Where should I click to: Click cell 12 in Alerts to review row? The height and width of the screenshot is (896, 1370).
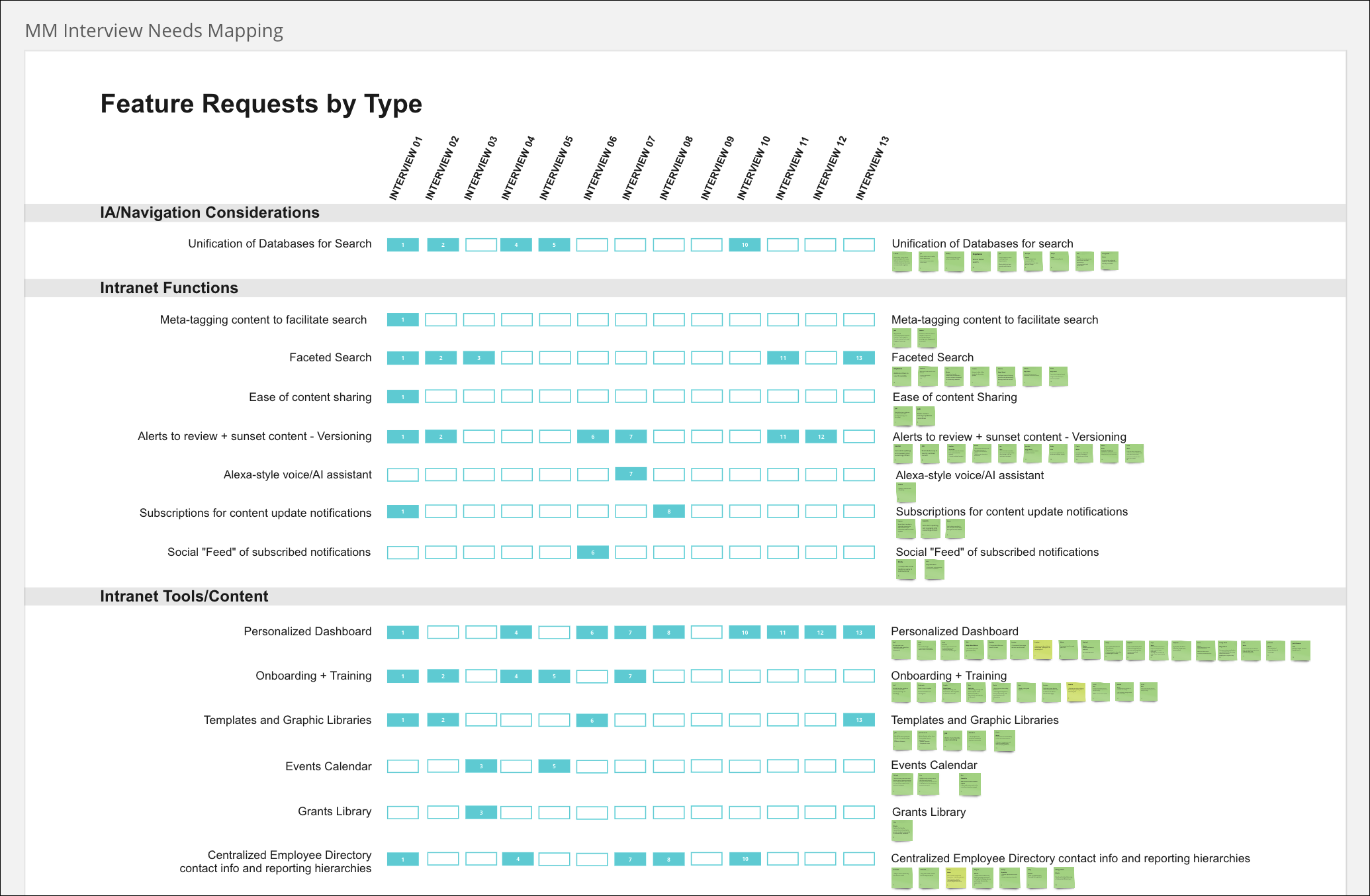[x=821, y=437]
